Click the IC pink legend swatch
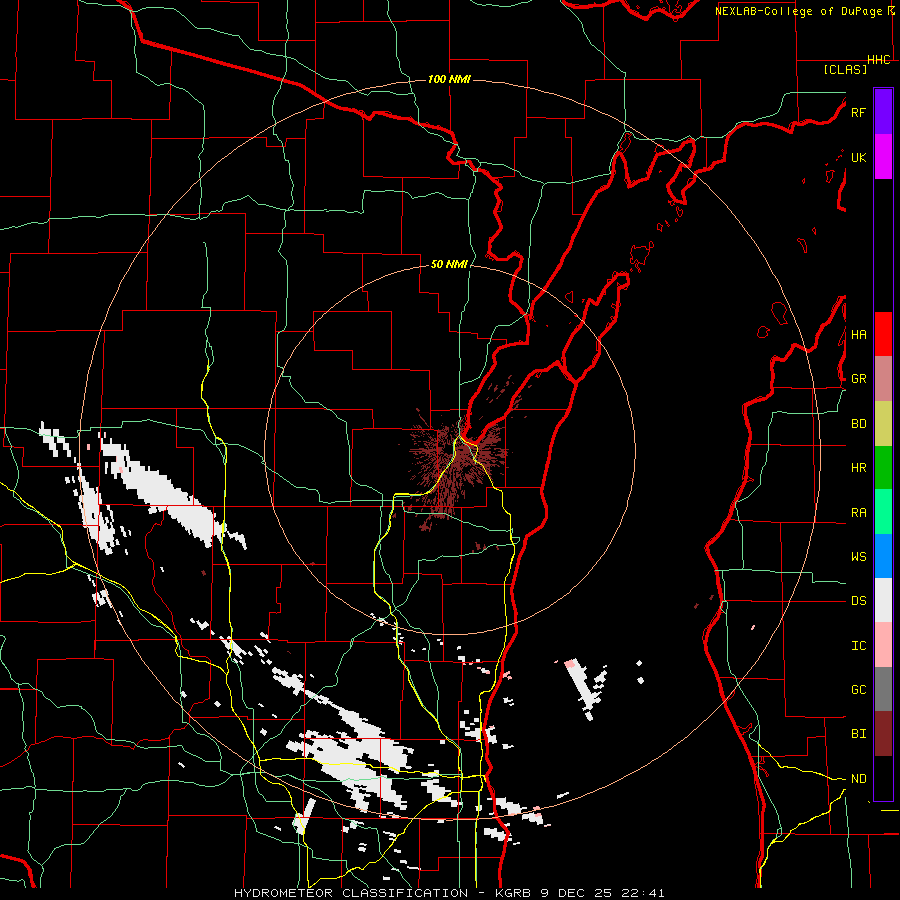Screen dimensions: 900x900 [x=883, y=645]
